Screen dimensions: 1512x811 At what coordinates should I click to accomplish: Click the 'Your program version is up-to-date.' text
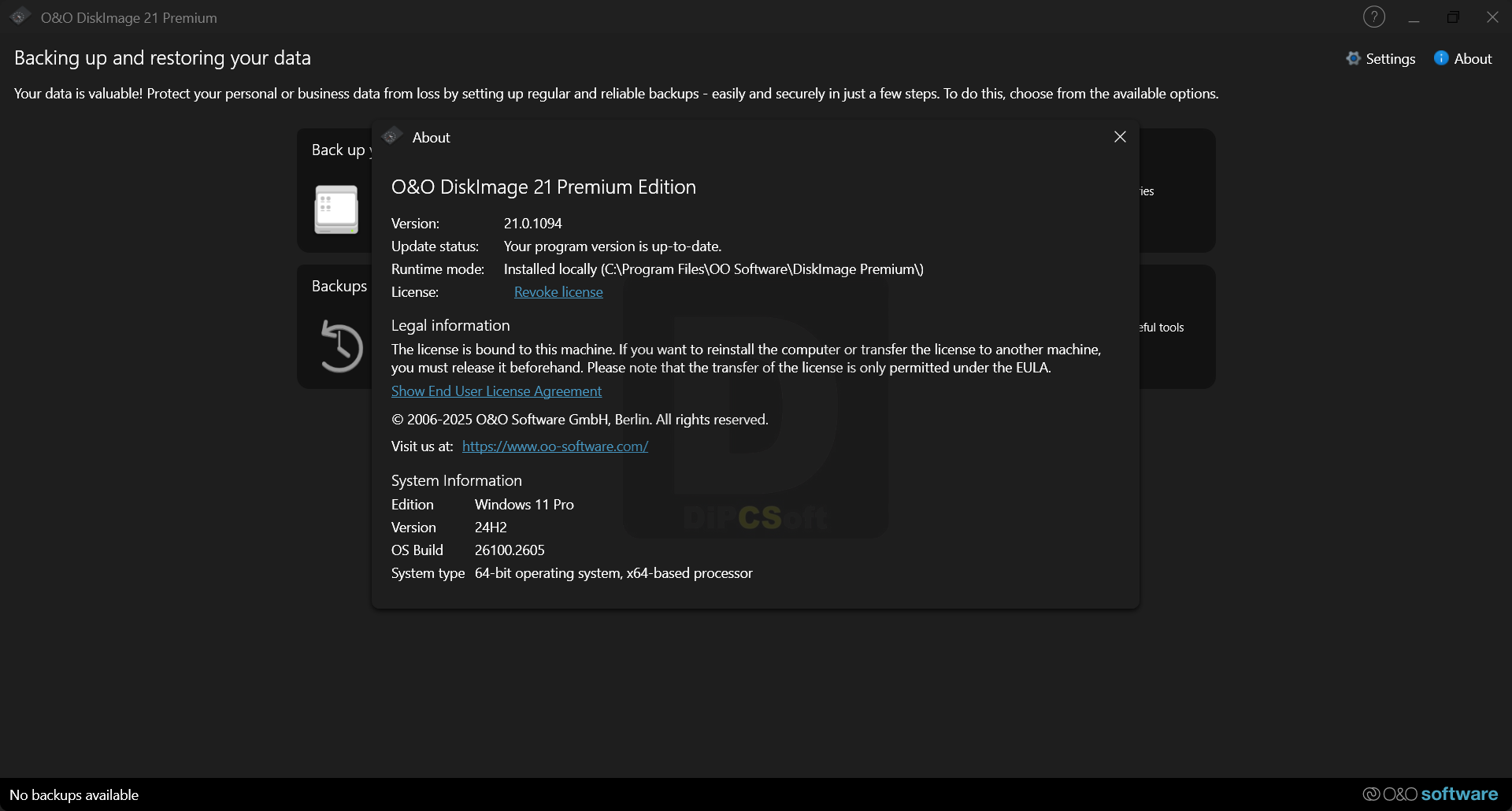[613, 246]
